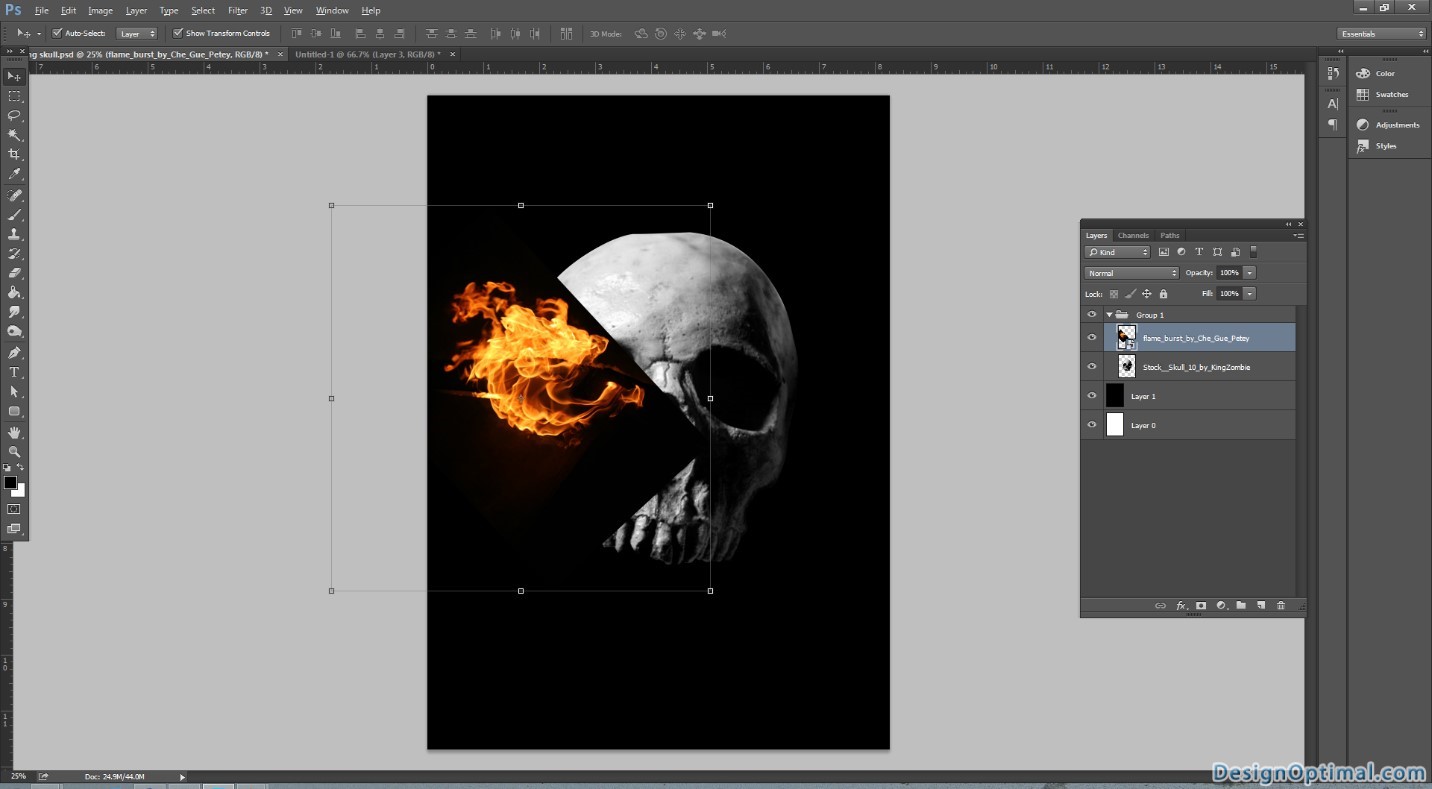Select the History Brush tool
This screenshot has height=789, width=1432.
(14, 254)
